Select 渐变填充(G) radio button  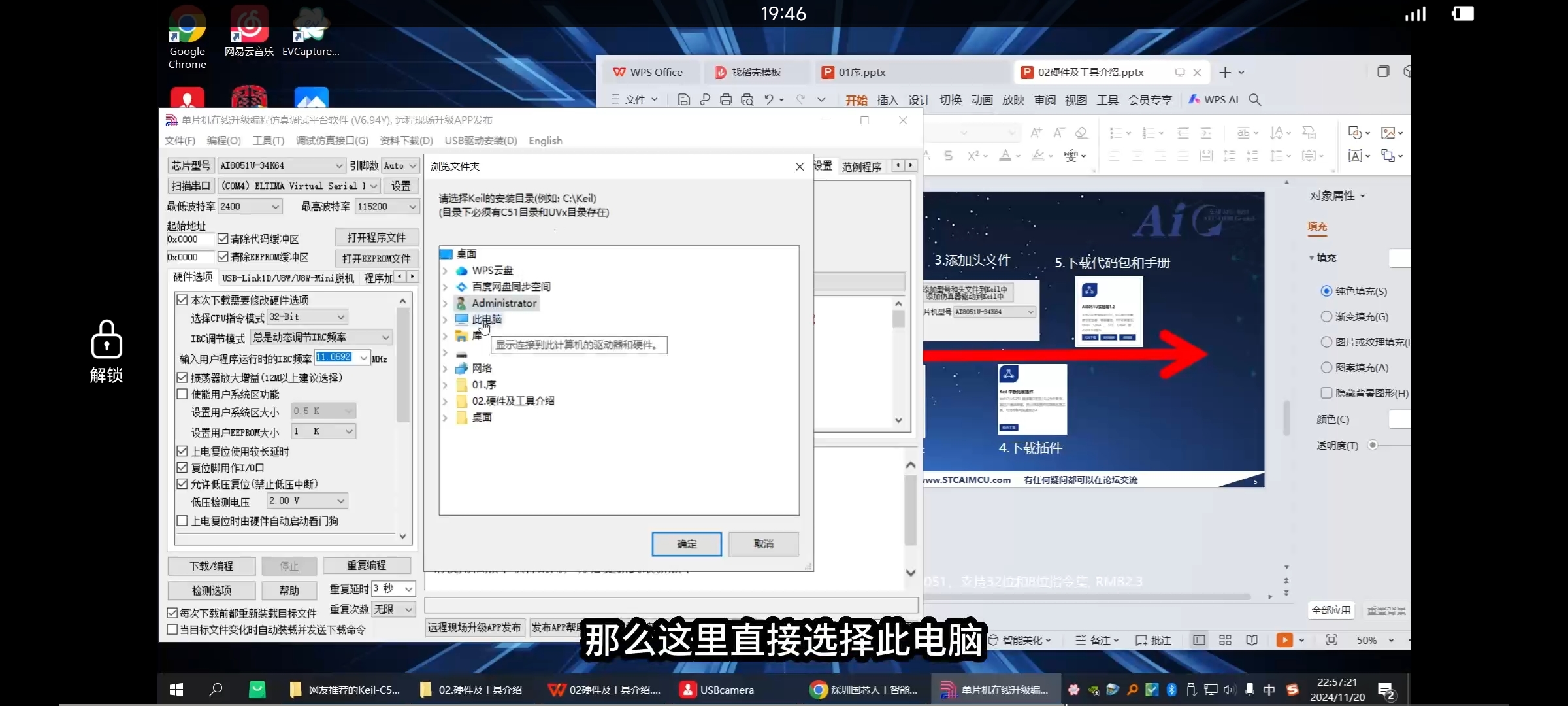tap(1326, 316)
